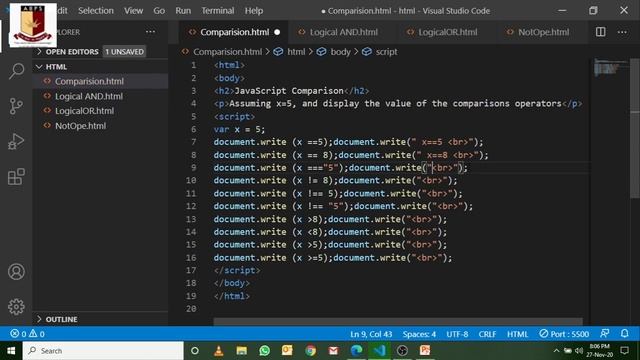This screenshot has height=360, width=640.
Task: Click the unsaved dot on Comparision.html tab
Action: coord(277,32)
